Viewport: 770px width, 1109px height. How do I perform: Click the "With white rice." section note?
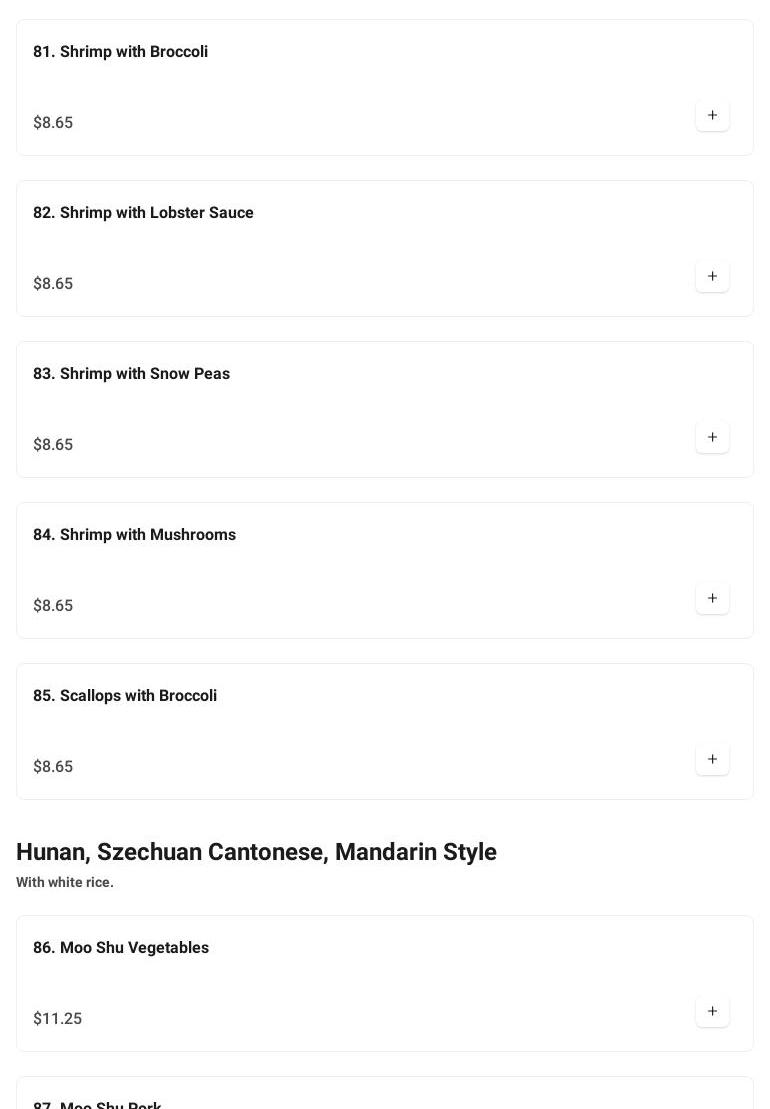click(x=65, y=882)
